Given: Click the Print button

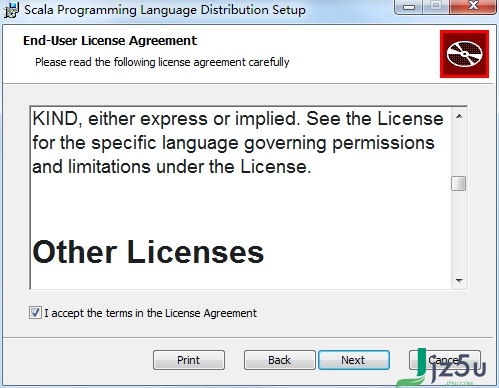Looking at the screenshot, I should (x=189, y=360).
